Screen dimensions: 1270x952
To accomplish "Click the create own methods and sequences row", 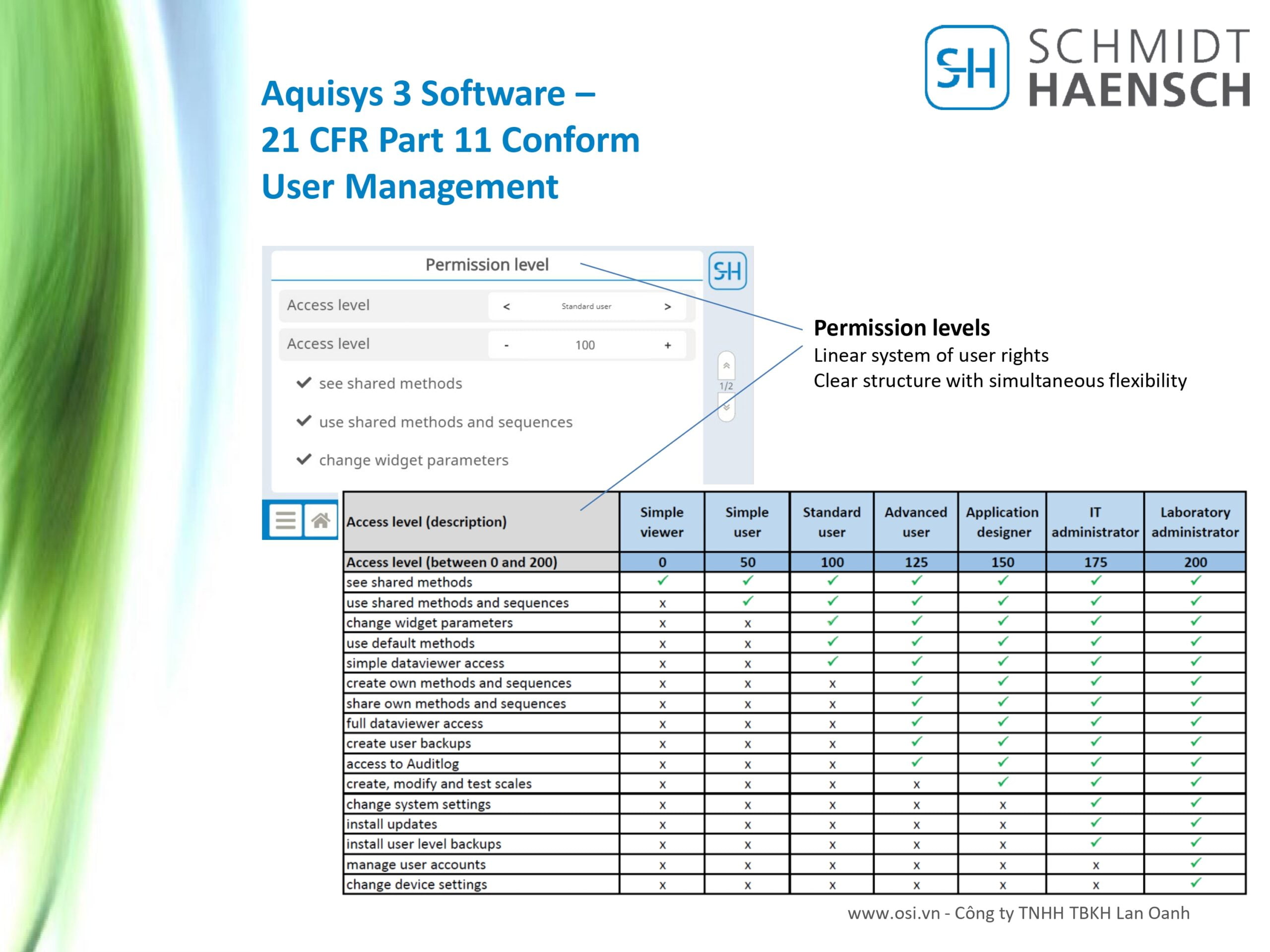I will [795, 683].
